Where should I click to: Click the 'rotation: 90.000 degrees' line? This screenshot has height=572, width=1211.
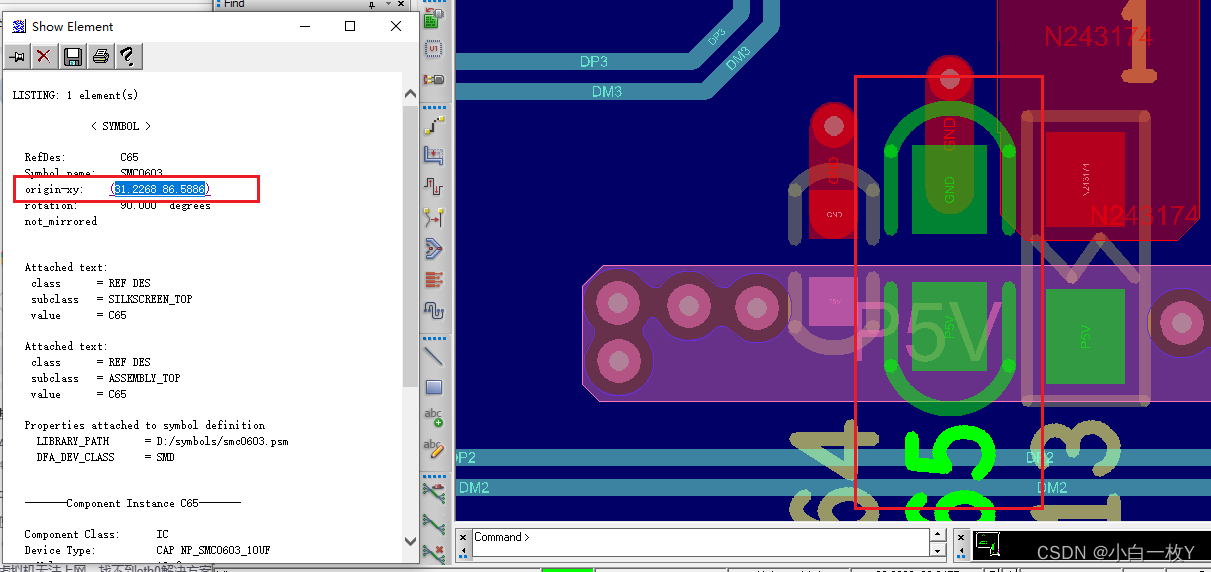[x=117, y=205]
